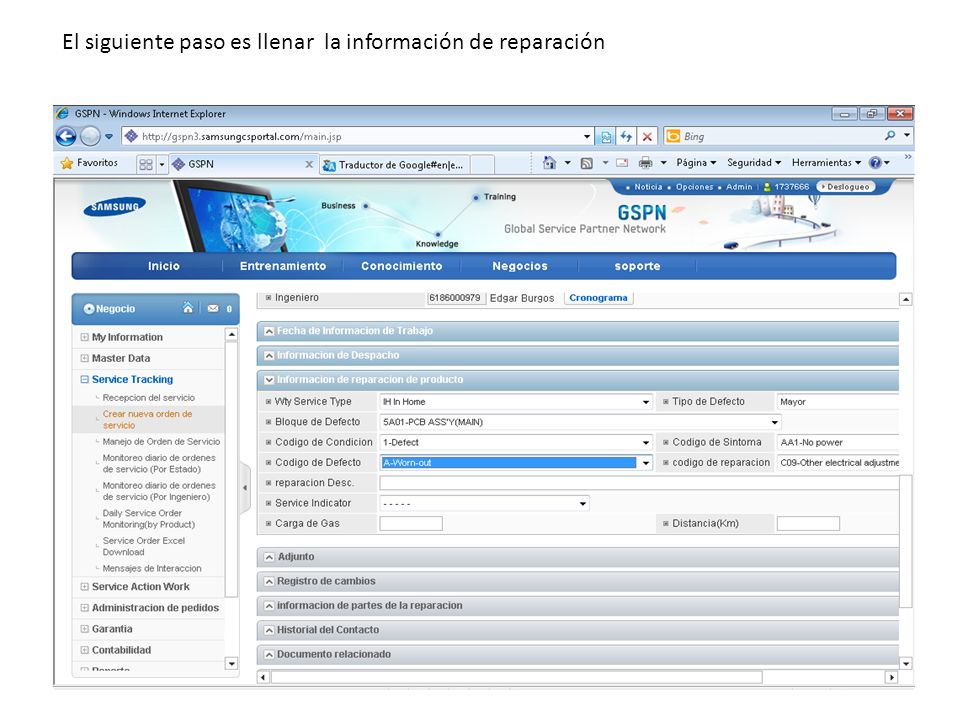Open a new blank tab button
Screen dimensions: 960x720
click(482, 165)
